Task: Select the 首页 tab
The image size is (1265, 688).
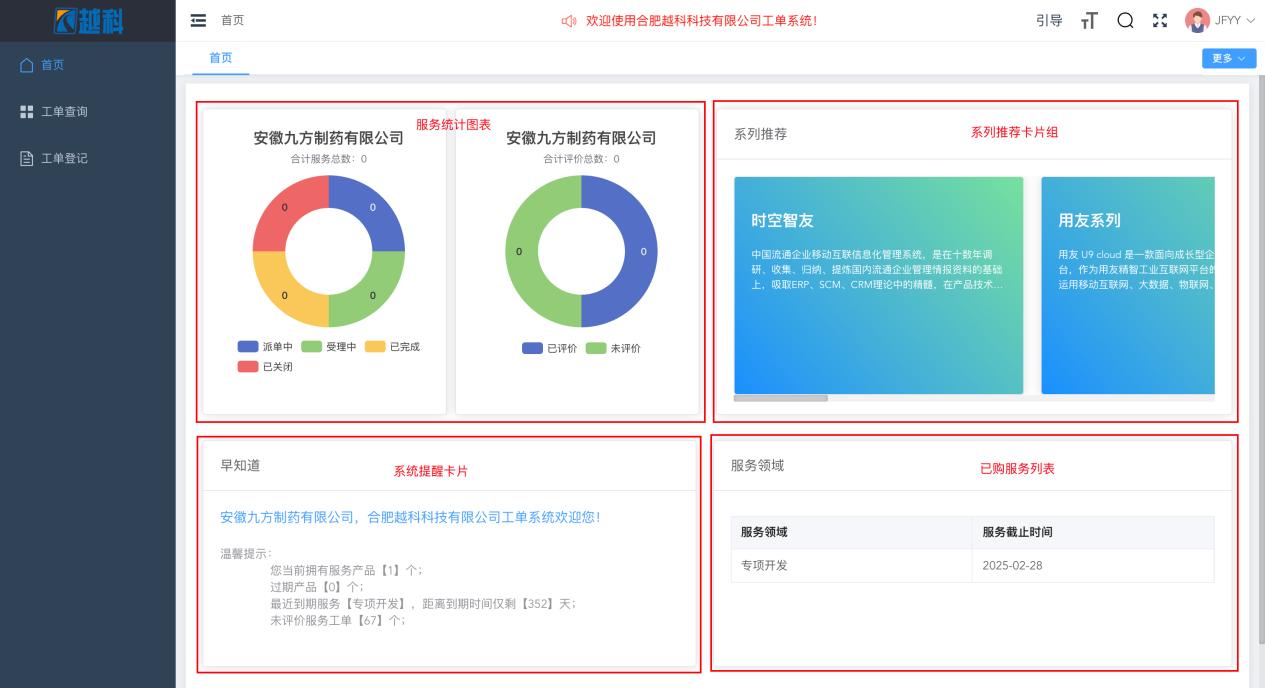Action: (x=221, y=58)
